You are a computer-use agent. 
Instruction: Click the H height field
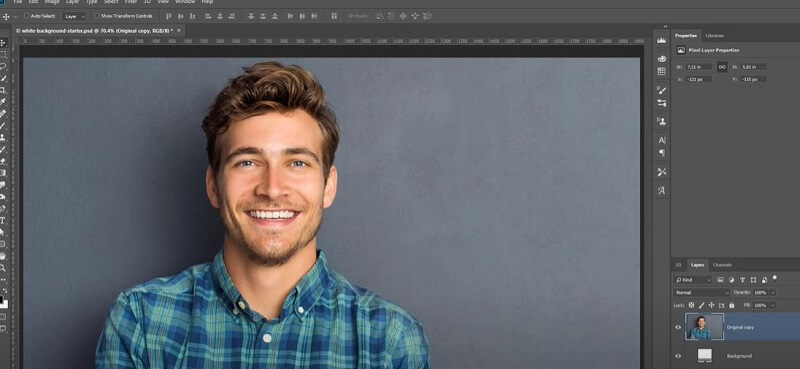(754, 67)
